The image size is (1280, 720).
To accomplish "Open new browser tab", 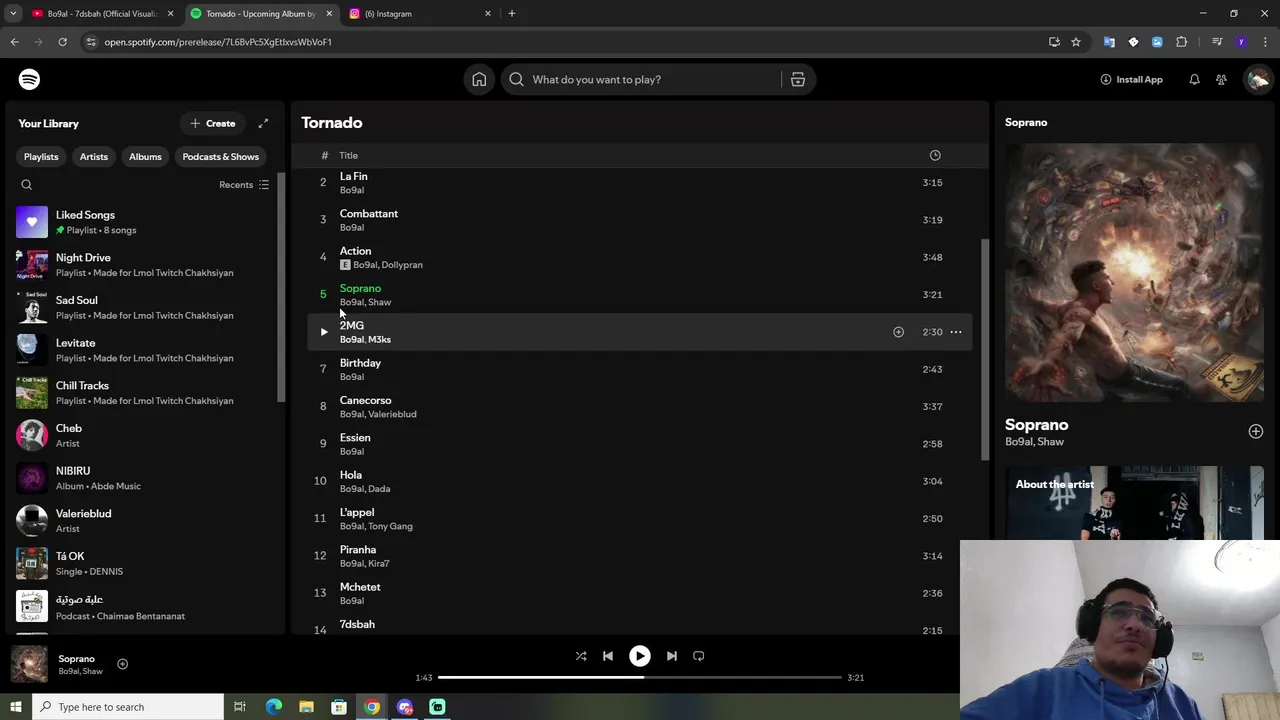I will 512,14.
